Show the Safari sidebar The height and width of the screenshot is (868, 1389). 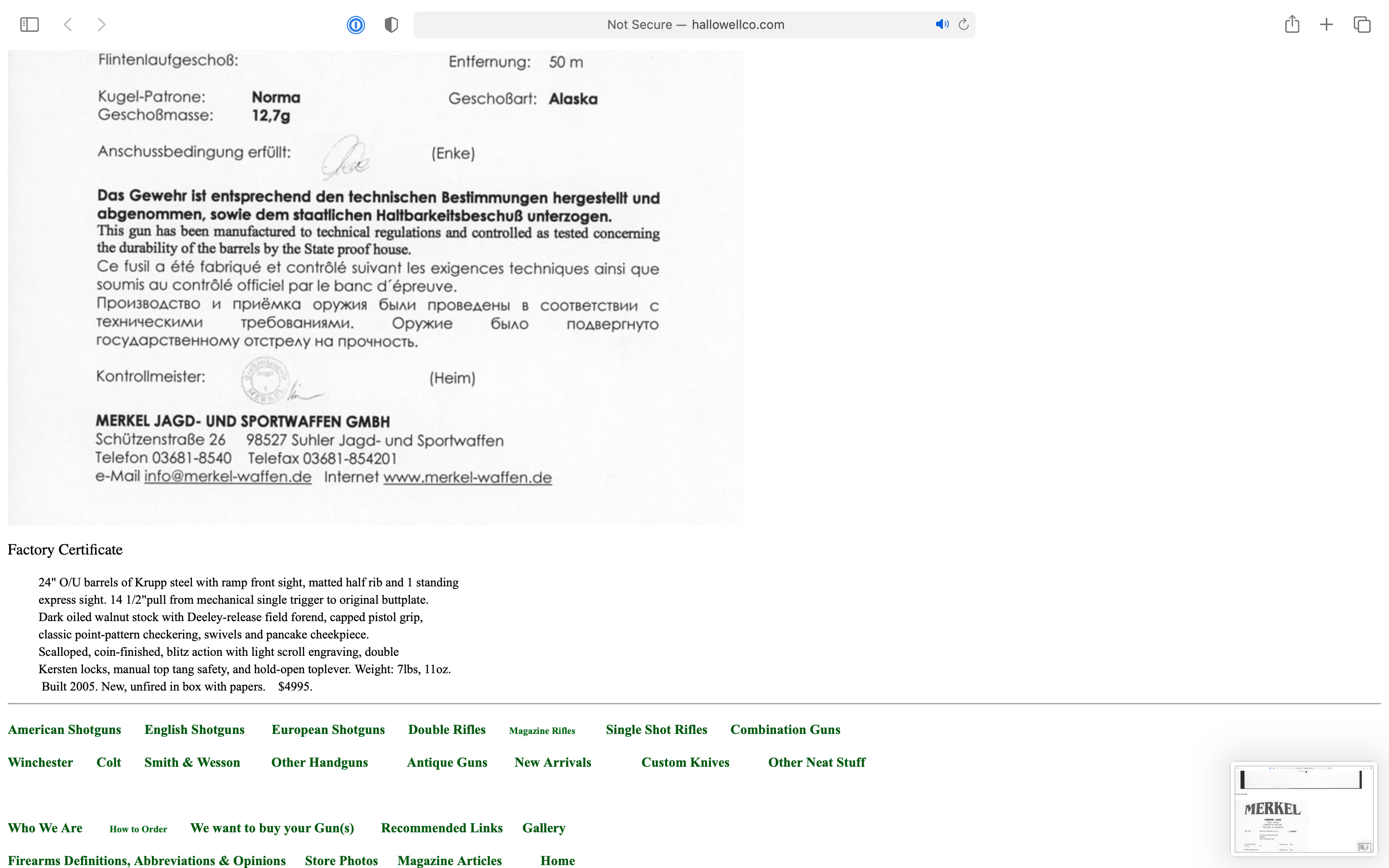pyautogui.click(x=29, y=25)
